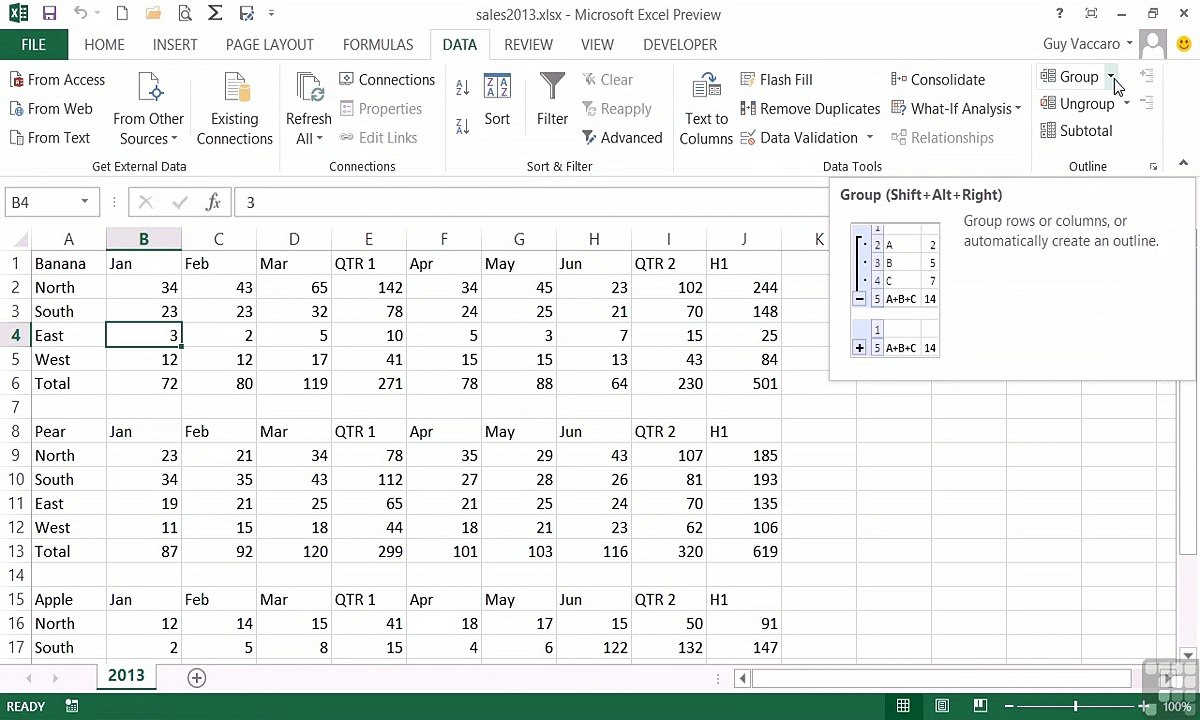Click the Ungroup button
Screen dimensions: 1200x720
[1077, 103]
